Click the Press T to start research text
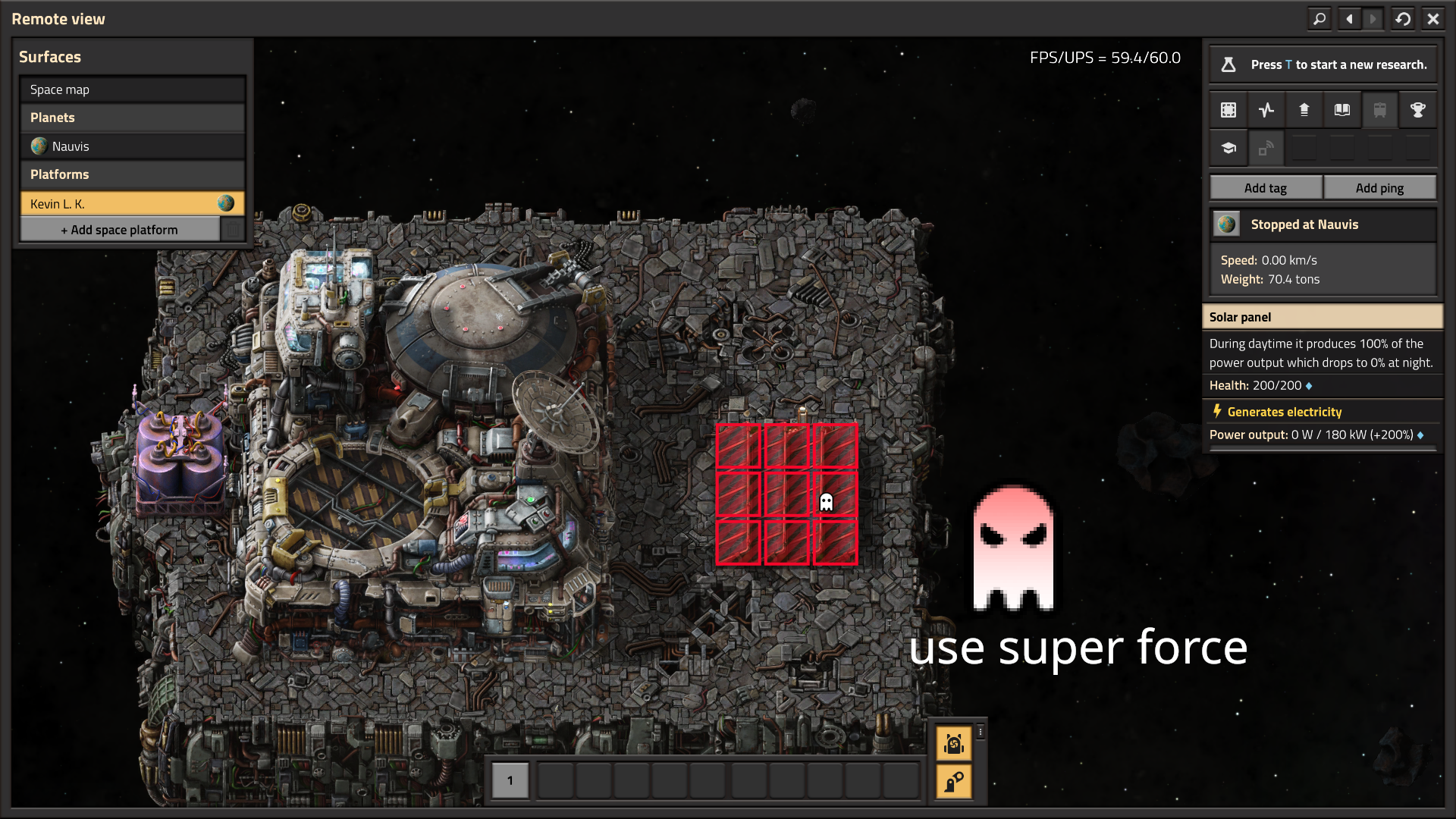 point(1339,64)
